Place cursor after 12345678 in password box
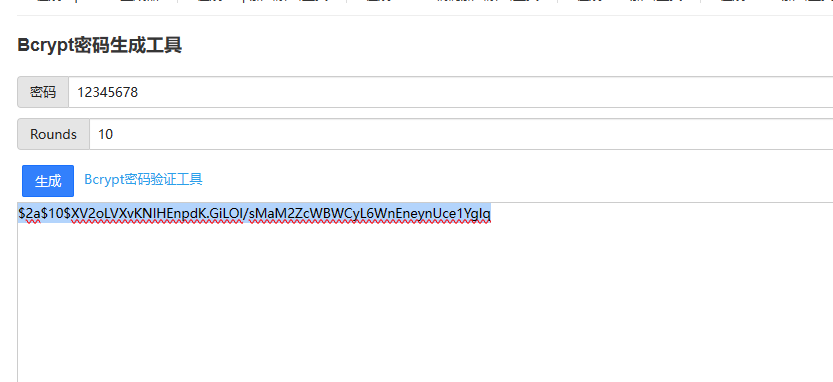833x382 pixels. [x=139, y=92]
